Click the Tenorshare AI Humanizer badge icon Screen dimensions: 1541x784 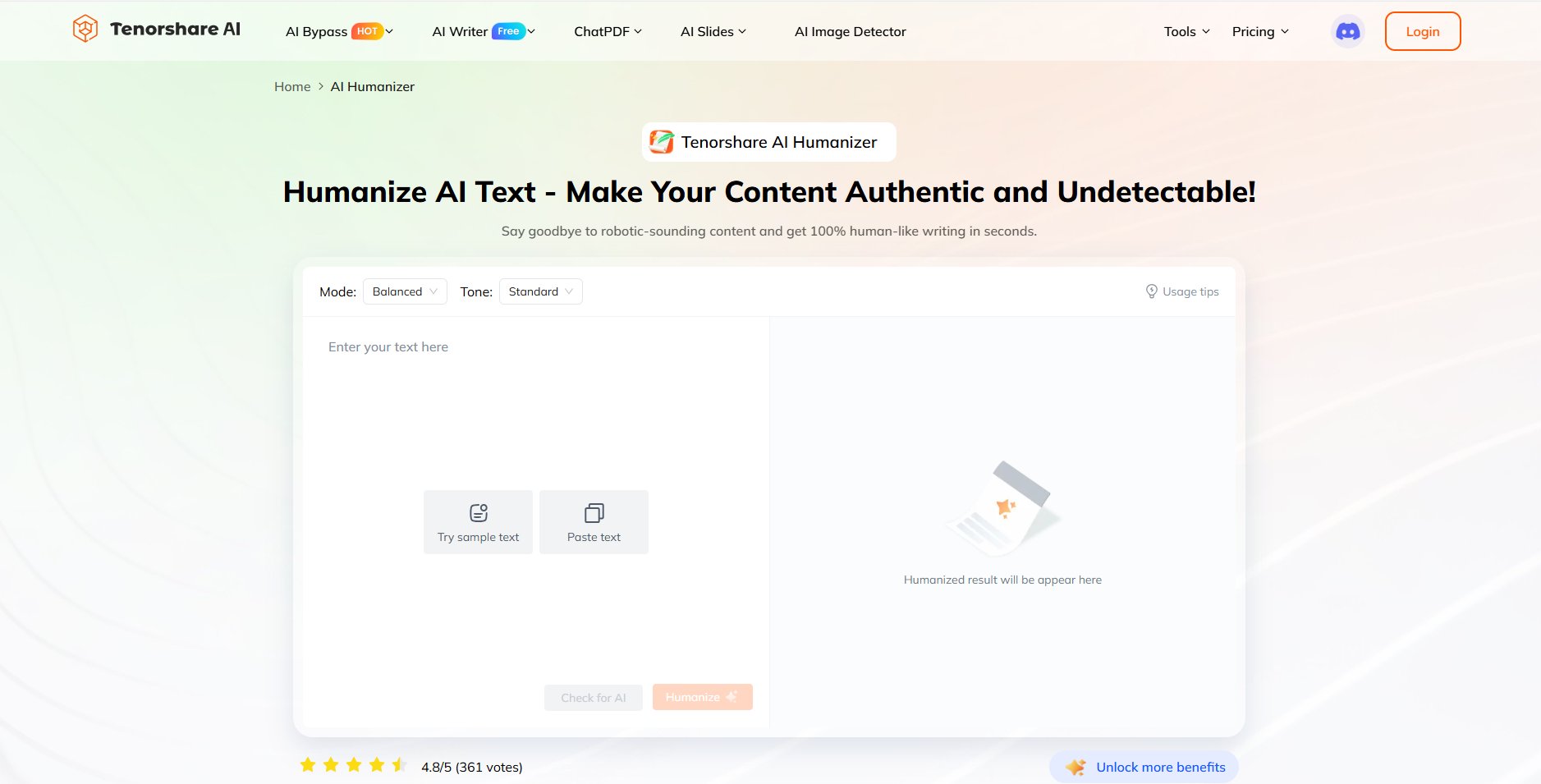click(x=662, y=142)
